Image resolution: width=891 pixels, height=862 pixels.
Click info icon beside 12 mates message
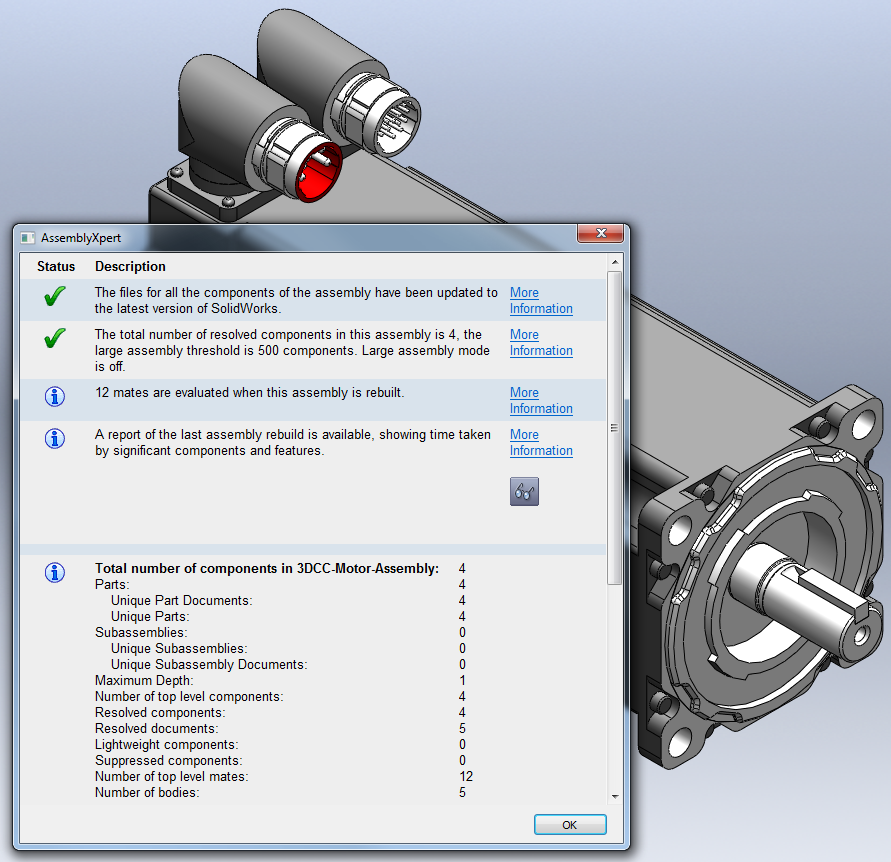[55, 397]
